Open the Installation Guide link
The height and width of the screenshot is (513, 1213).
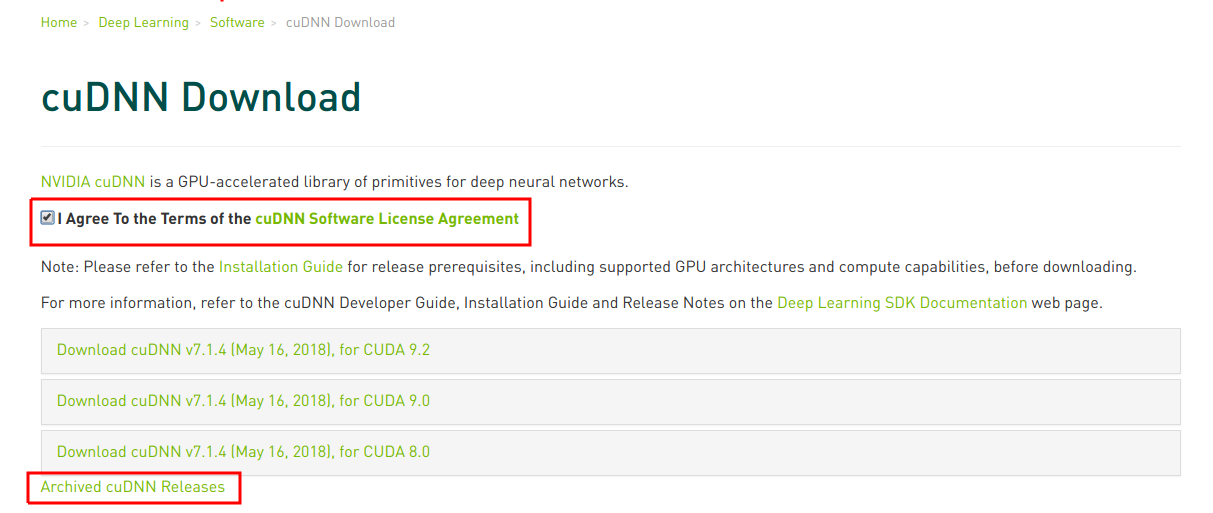coord(280,267)
